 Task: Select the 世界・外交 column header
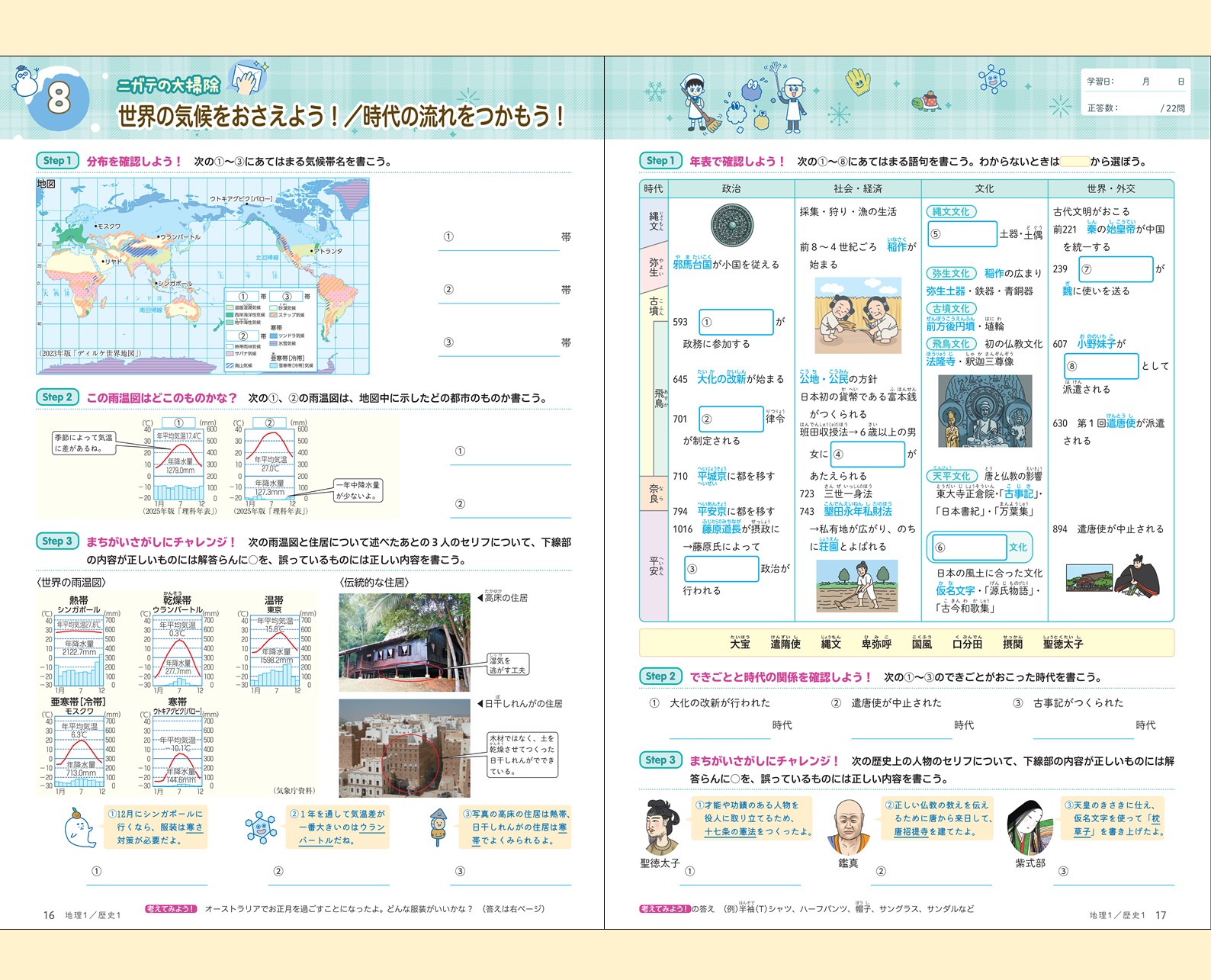click(x=1110, y=188)
